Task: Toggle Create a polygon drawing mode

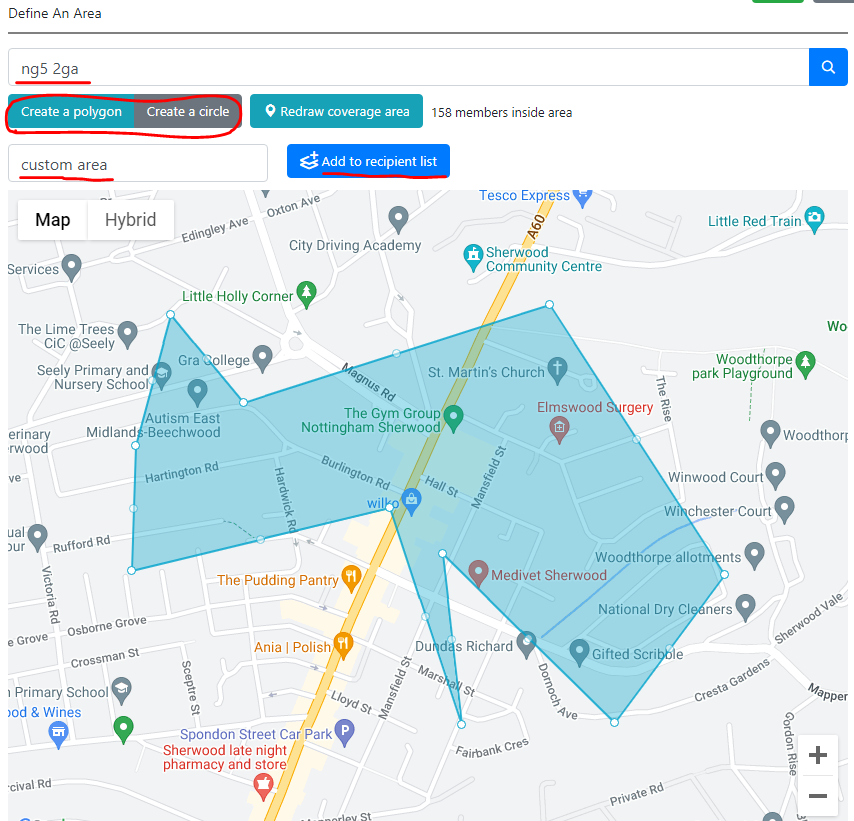Action: coord(71,112)
